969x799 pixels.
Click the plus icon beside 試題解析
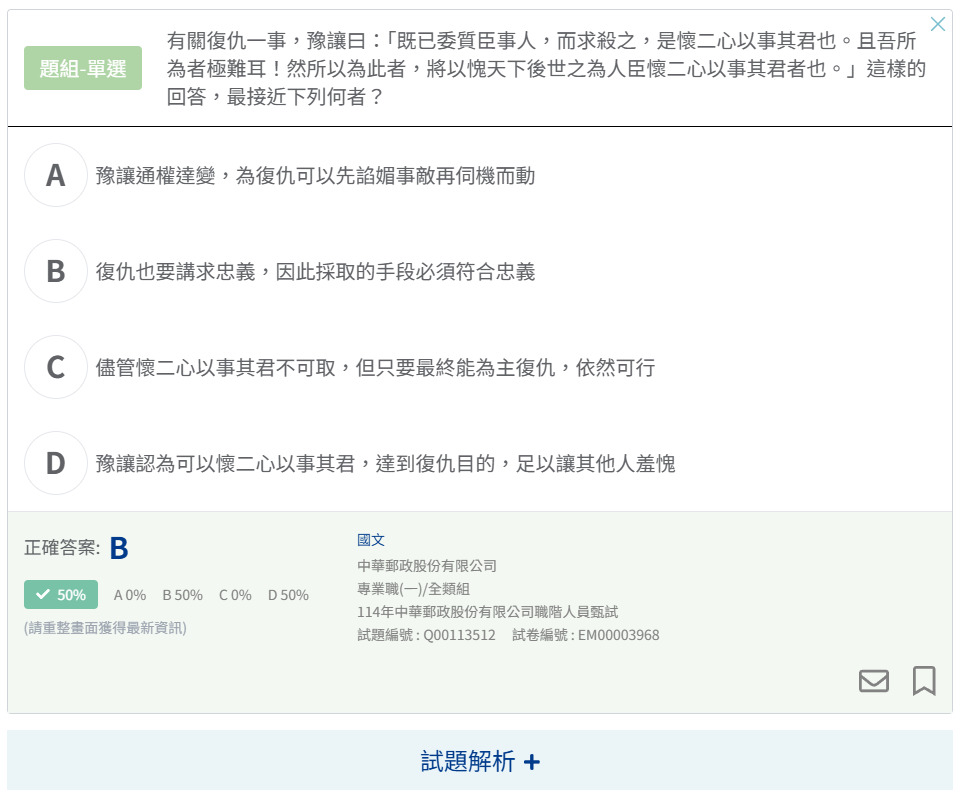click(x=532, y=762)
